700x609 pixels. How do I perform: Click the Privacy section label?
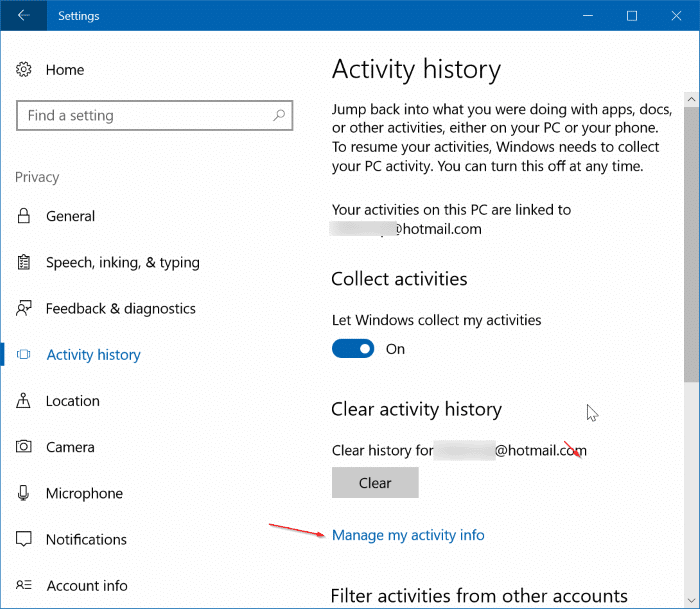point(37,177)
